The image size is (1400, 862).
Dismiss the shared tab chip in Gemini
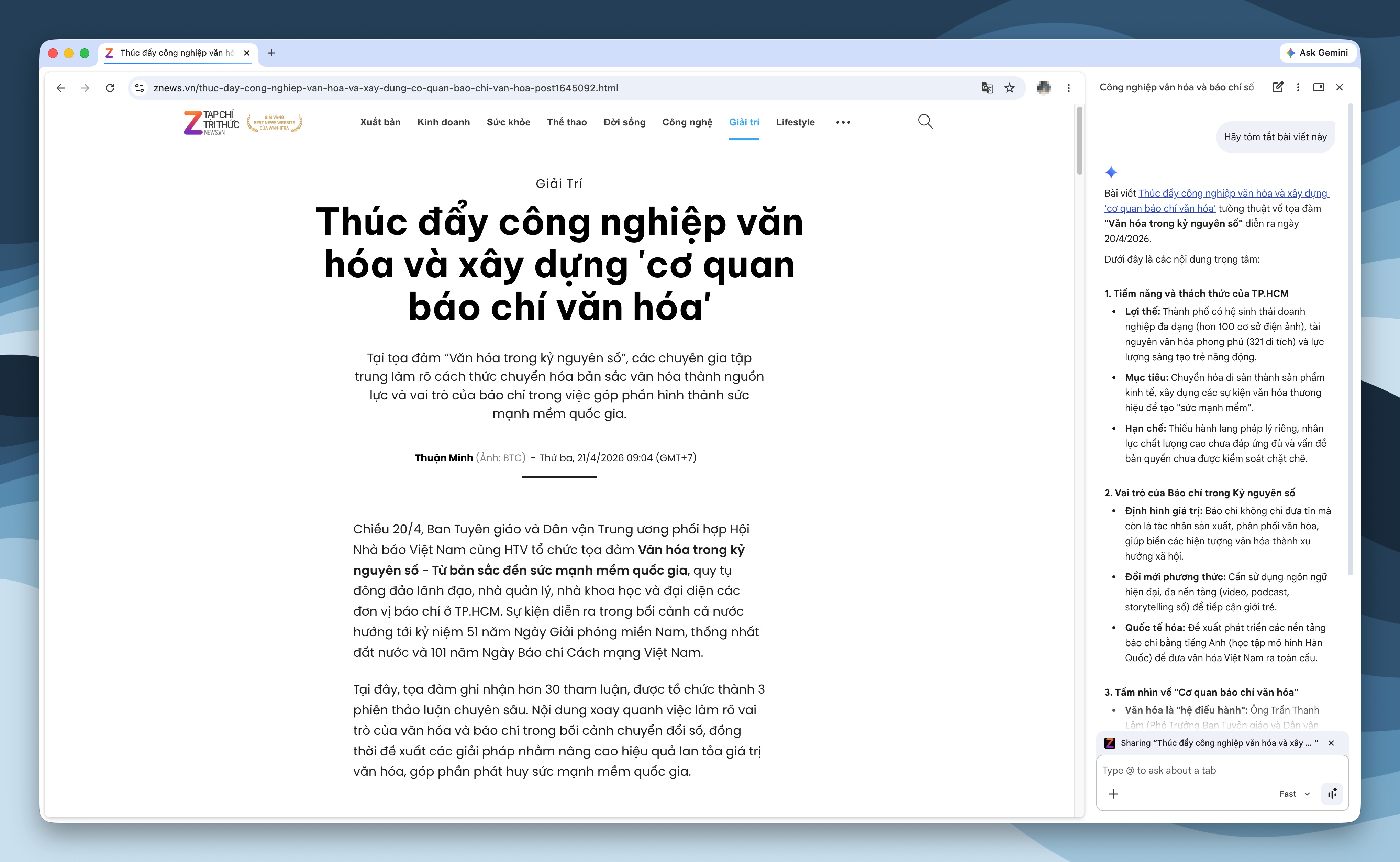(1332, 742)
